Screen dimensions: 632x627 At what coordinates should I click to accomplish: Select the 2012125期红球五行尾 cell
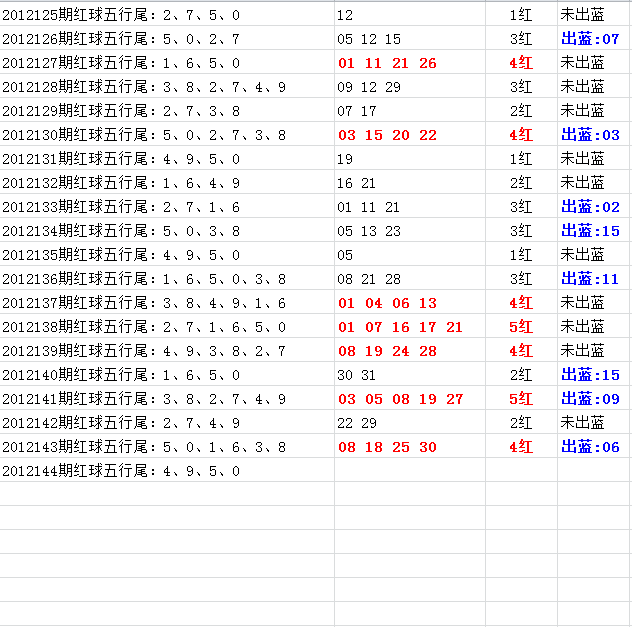click(120, 15)
